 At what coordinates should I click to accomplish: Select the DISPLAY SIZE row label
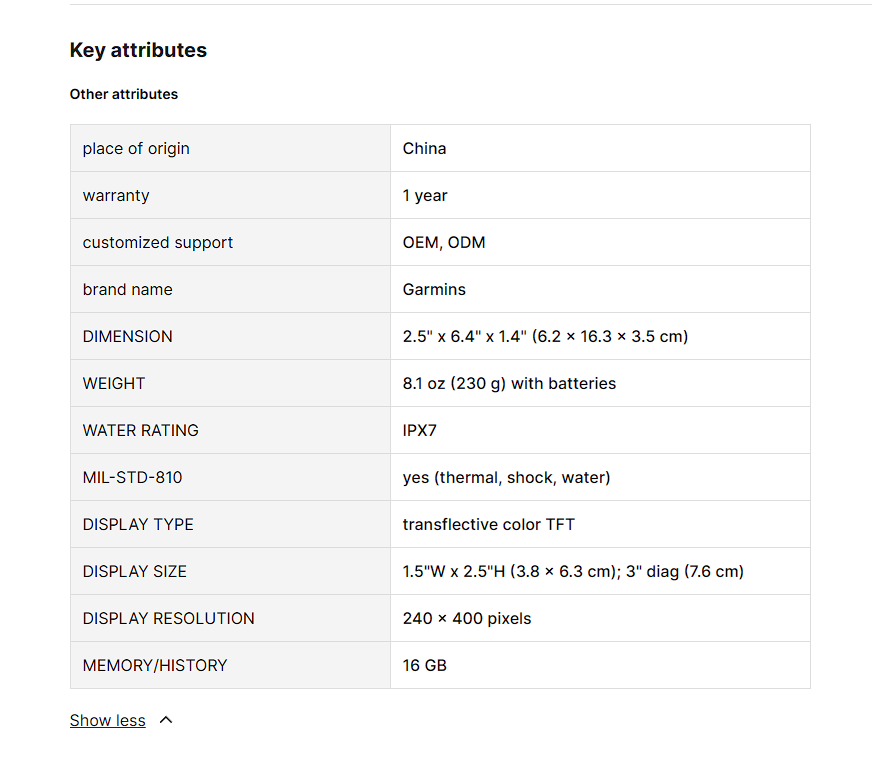pyautogui.click(x=135, y=571)
